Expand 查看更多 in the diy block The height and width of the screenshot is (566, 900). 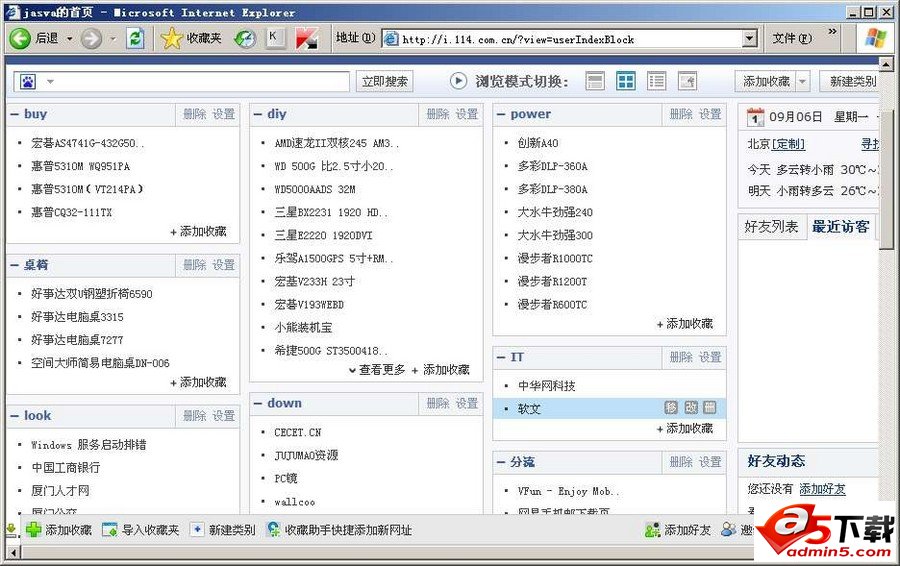377,370
